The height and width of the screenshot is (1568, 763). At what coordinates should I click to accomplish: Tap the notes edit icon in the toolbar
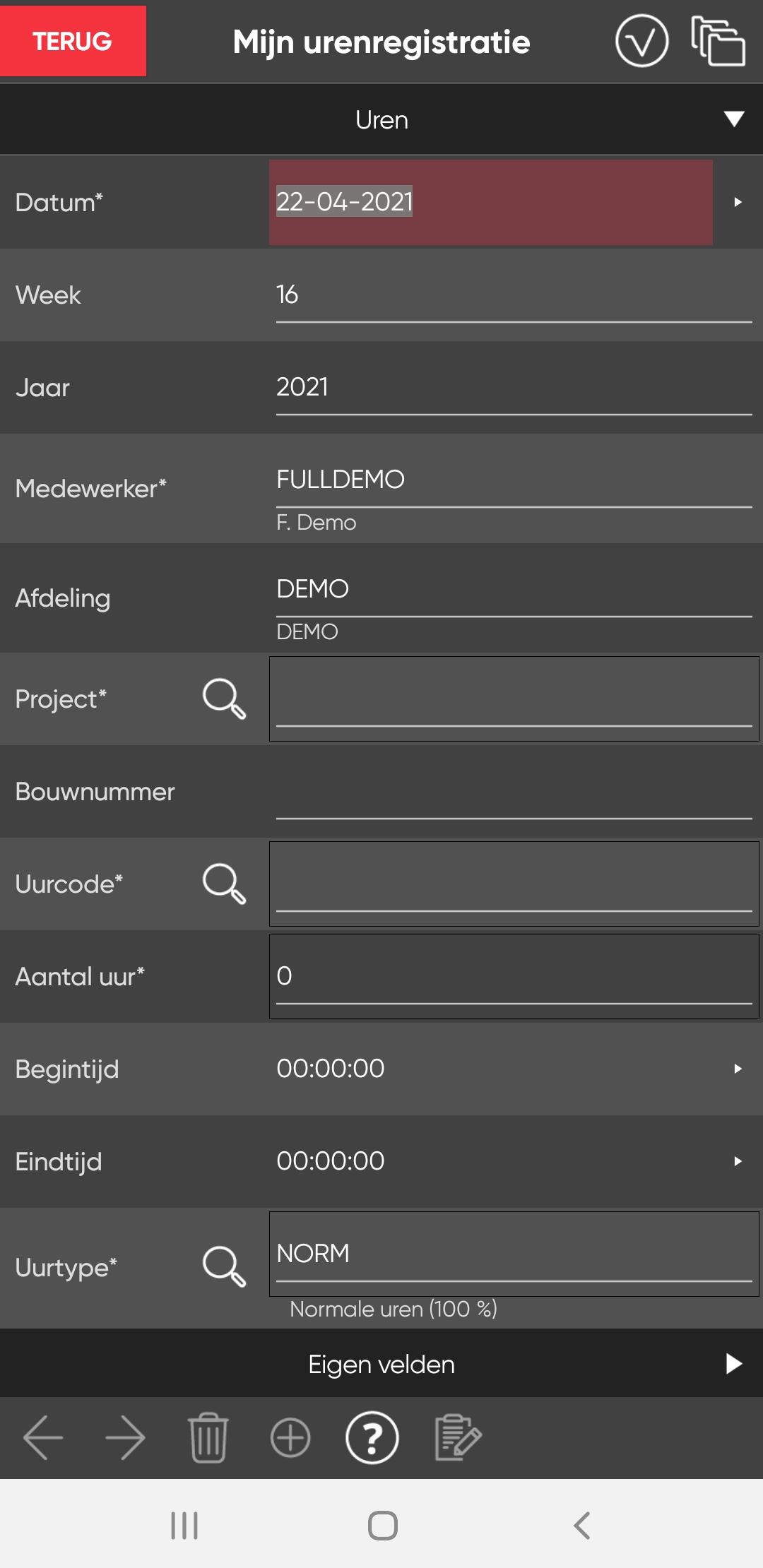coord(458,1437)
